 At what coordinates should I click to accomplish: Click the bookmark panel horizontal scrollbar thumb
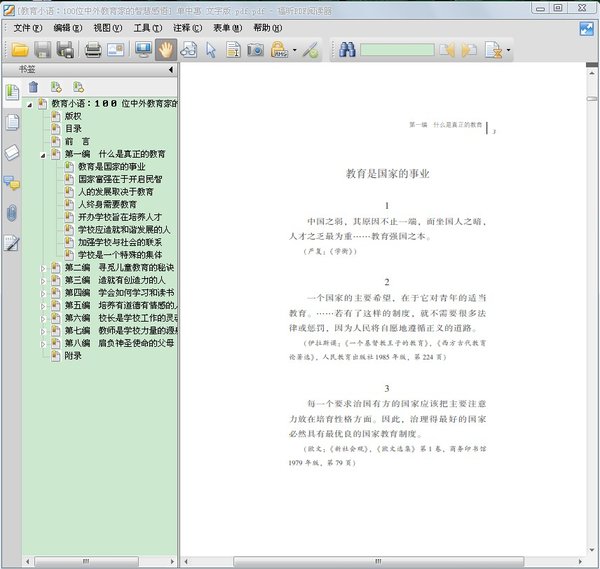[86, 561]
